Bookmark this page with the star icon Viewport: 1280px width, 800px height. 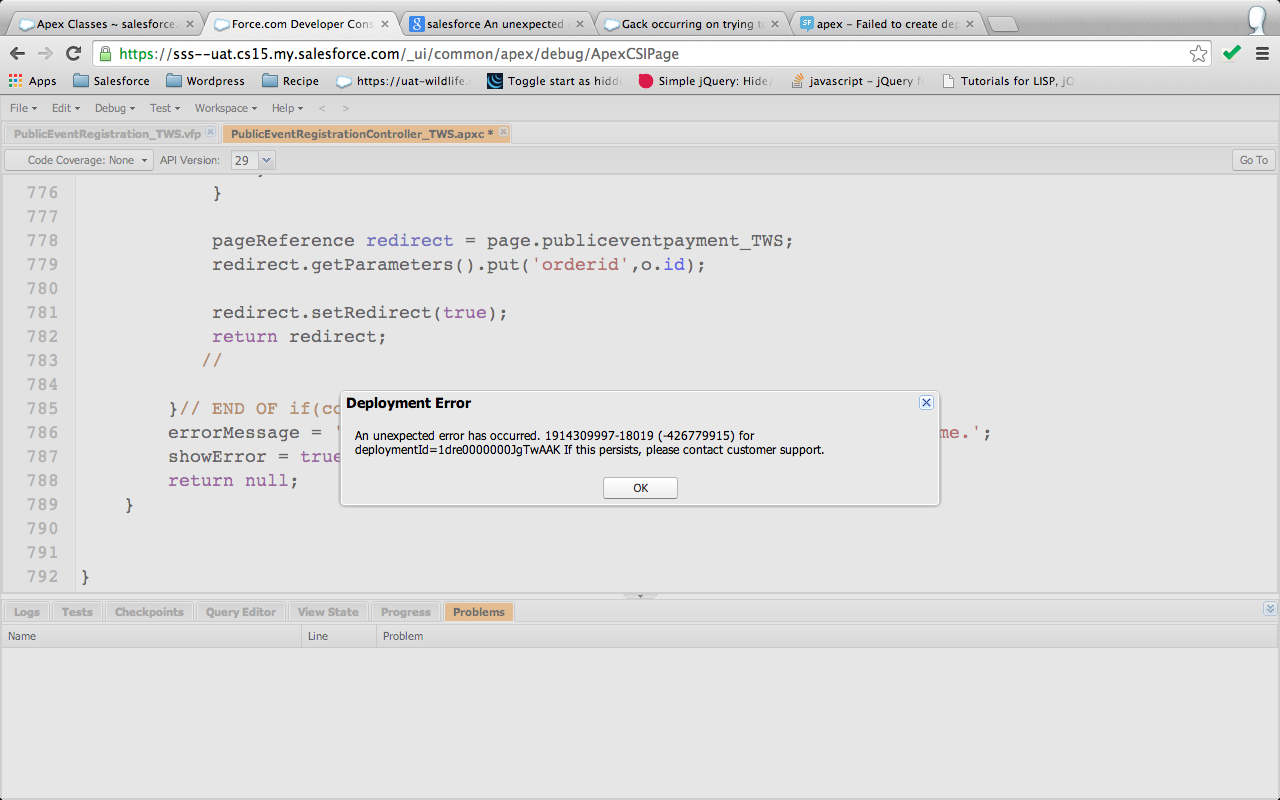pos(1198,54)
